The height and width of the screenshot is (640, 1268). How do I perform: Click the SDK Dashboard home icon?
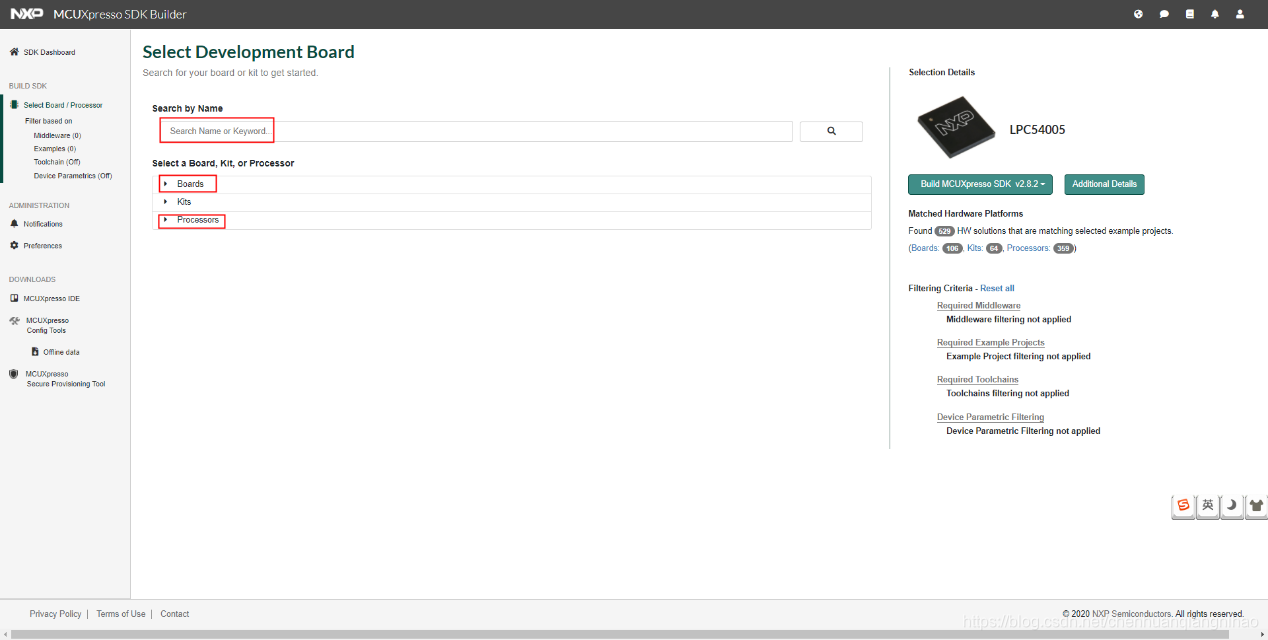pyautogui.click(x=14, y=52)
